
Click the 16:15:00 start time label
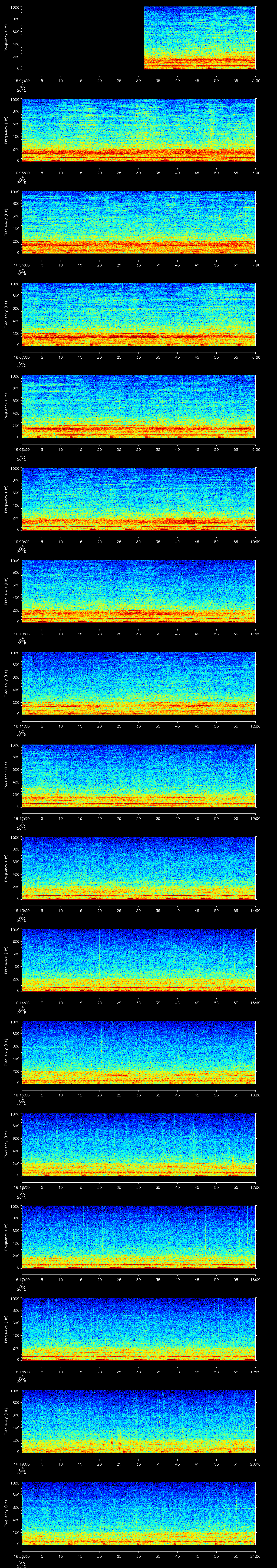tap(21, 1095)
